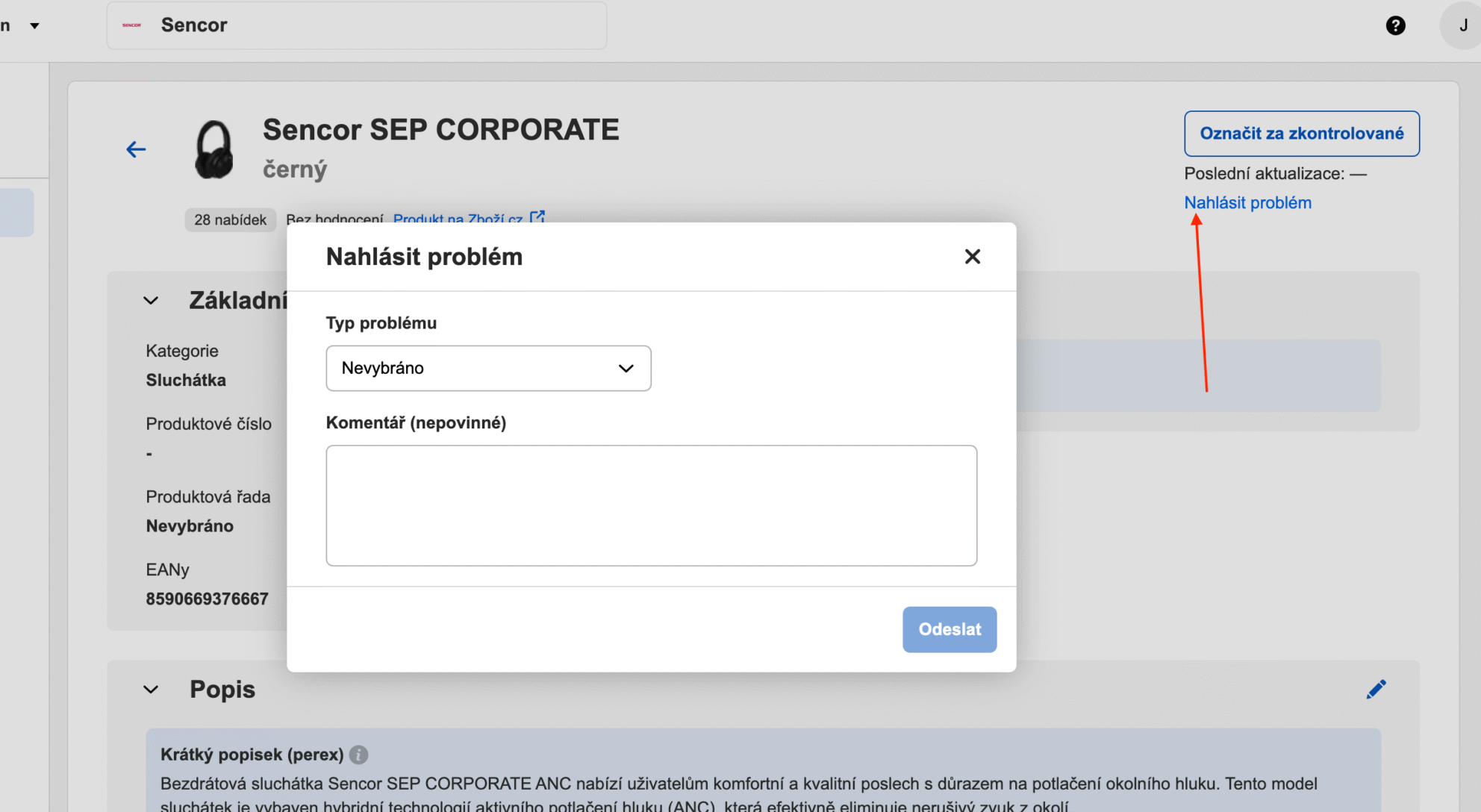Click the 28 nabídek badge
This screenshot has width=1481, height=812.
pos(230,219)
